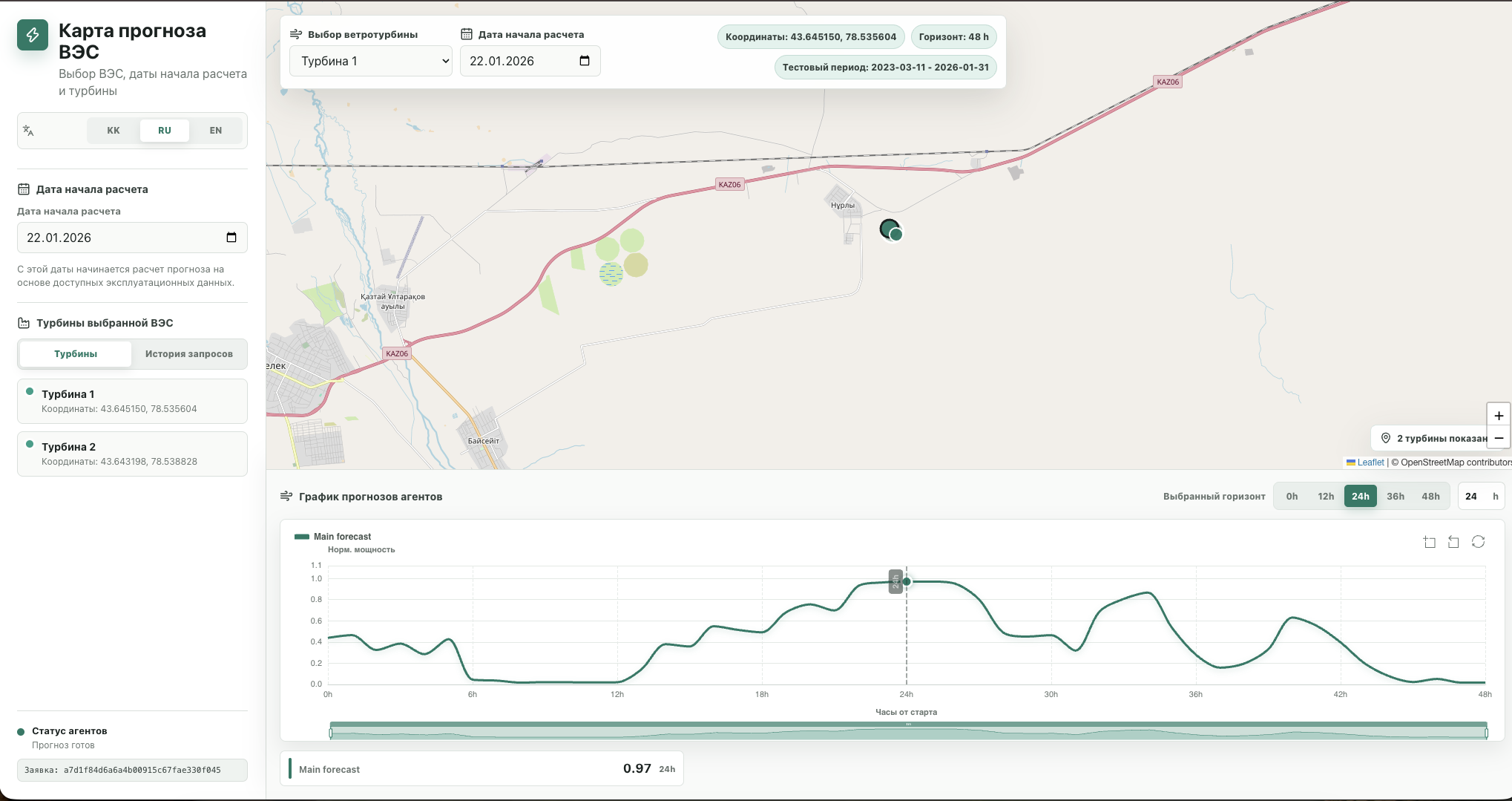Click the Main forecast 0.97 value card
Viewport: 1512px width, 801px height.
tap(481, 769)
